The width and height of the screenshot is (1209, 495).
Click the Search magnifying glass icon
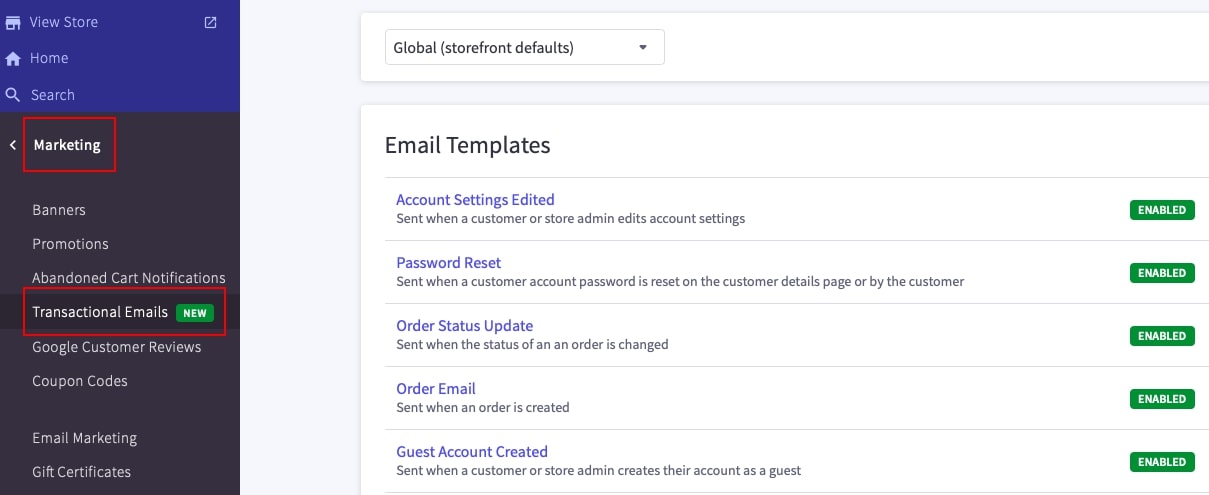(14, 95)
